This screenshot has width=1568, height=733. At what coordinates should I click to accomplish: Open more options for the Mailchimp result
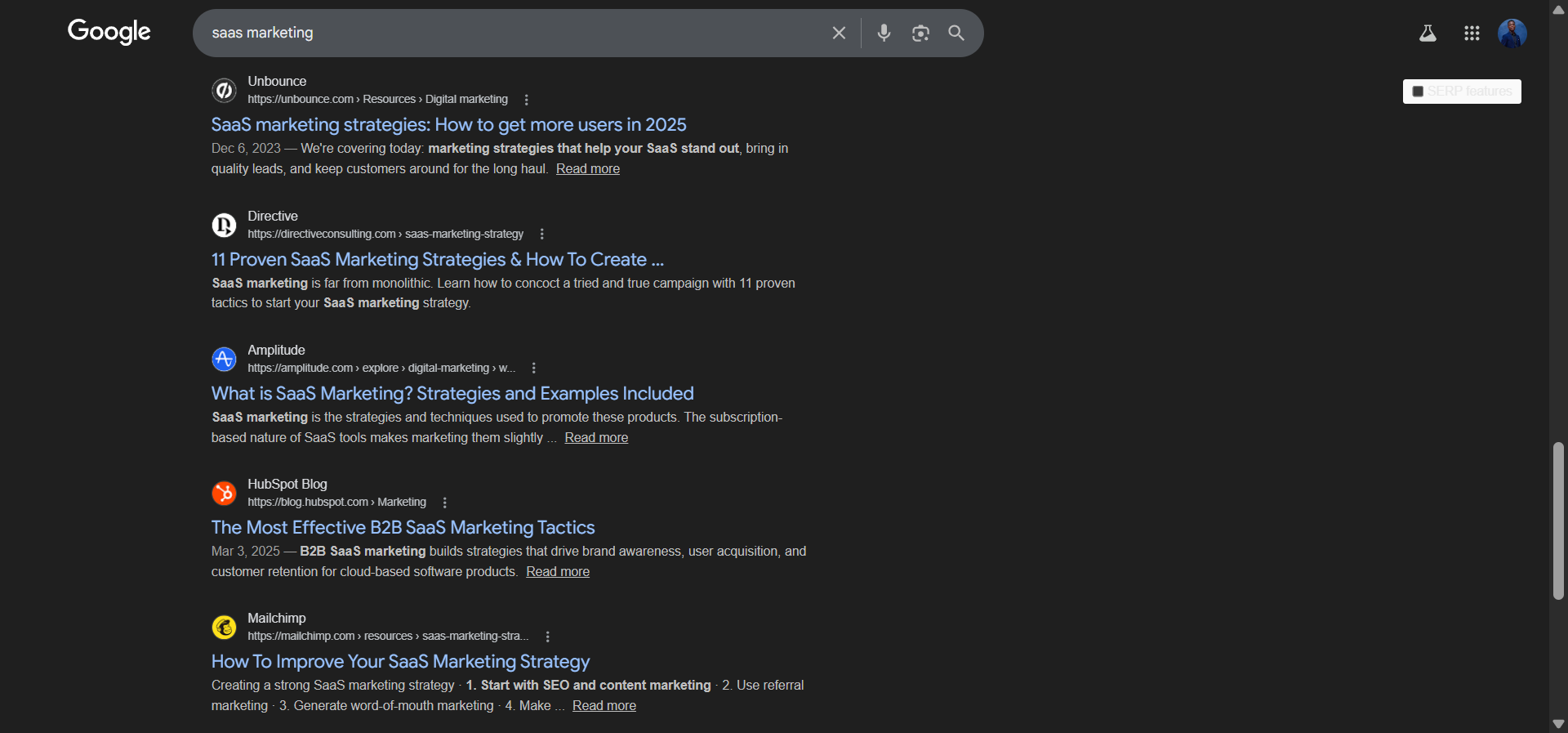point(548,637)
